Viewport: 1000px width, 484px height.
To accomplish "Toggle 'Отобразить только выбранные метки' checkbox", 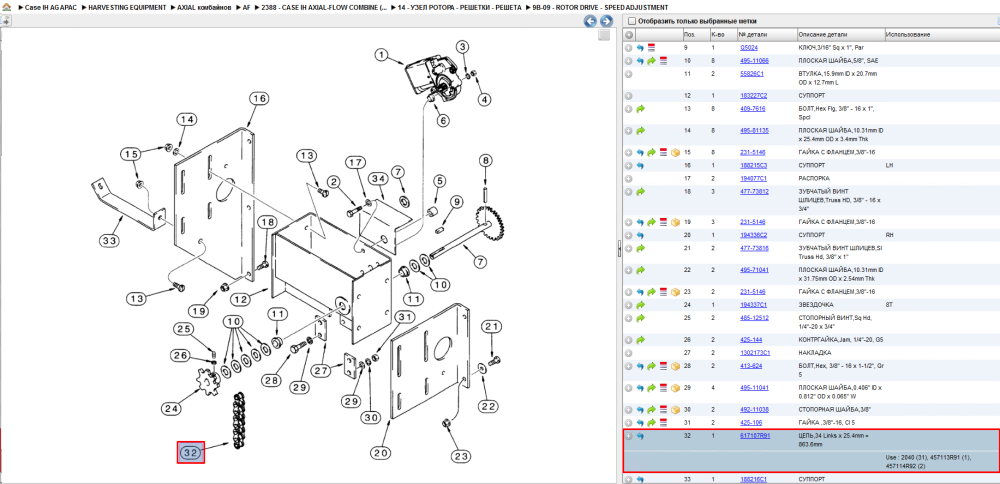I will pyautogui.click(x=631, y=21).
